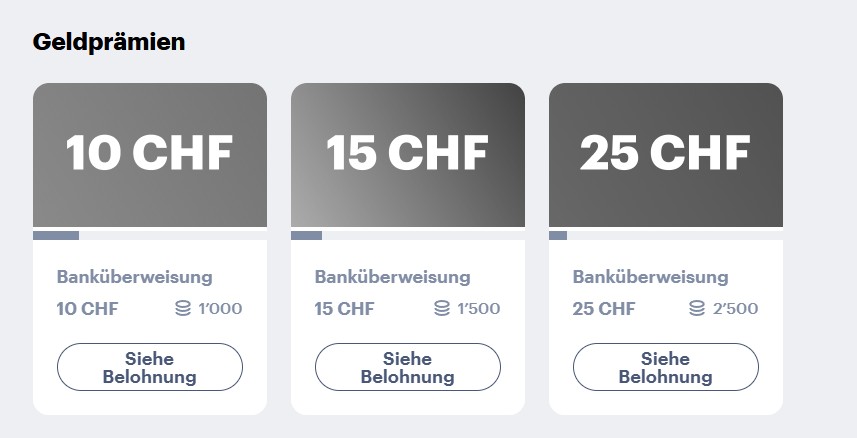This screenshot has height=438, width=857.
Task: Click the small 25 CHF amount text
Action: click(604, 309)
